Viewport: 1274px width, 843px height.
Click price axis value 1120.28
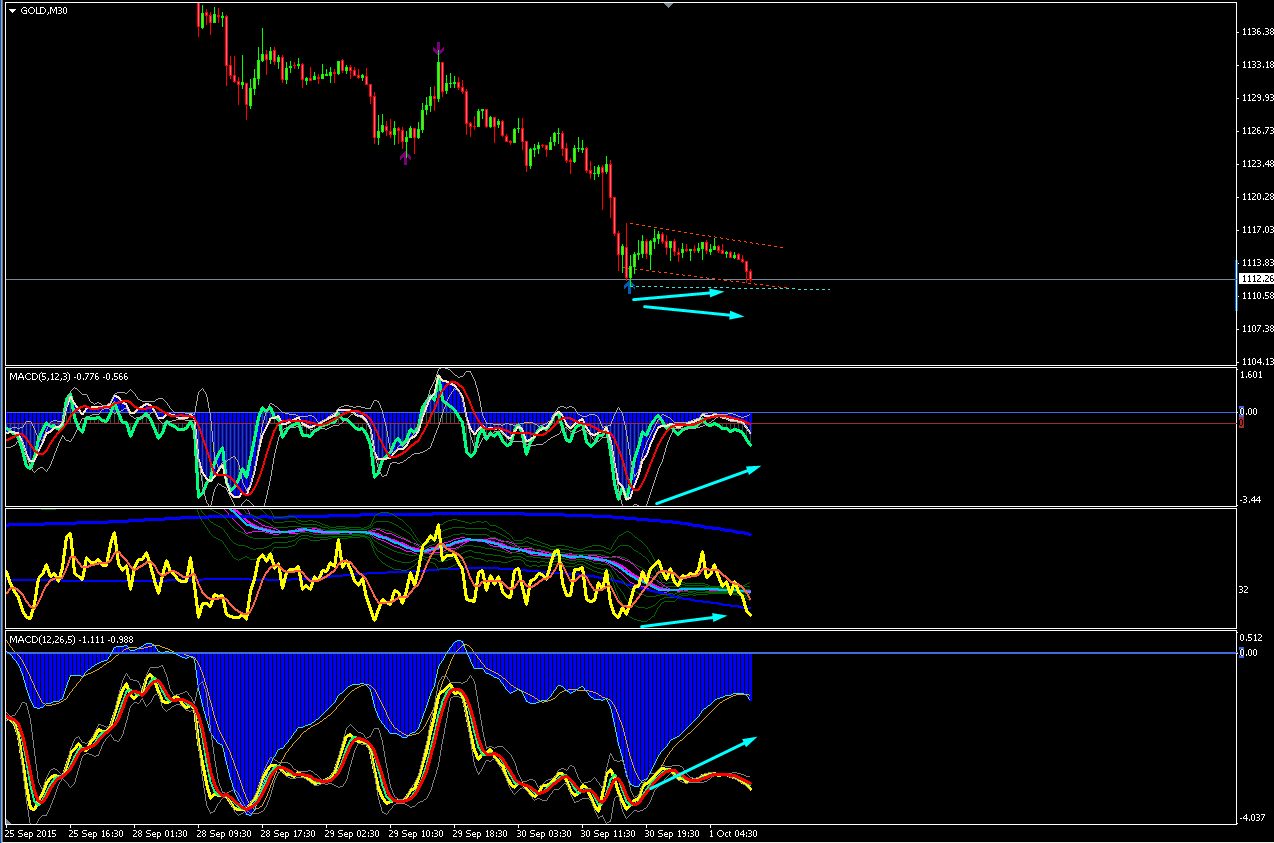point(1257,197)
